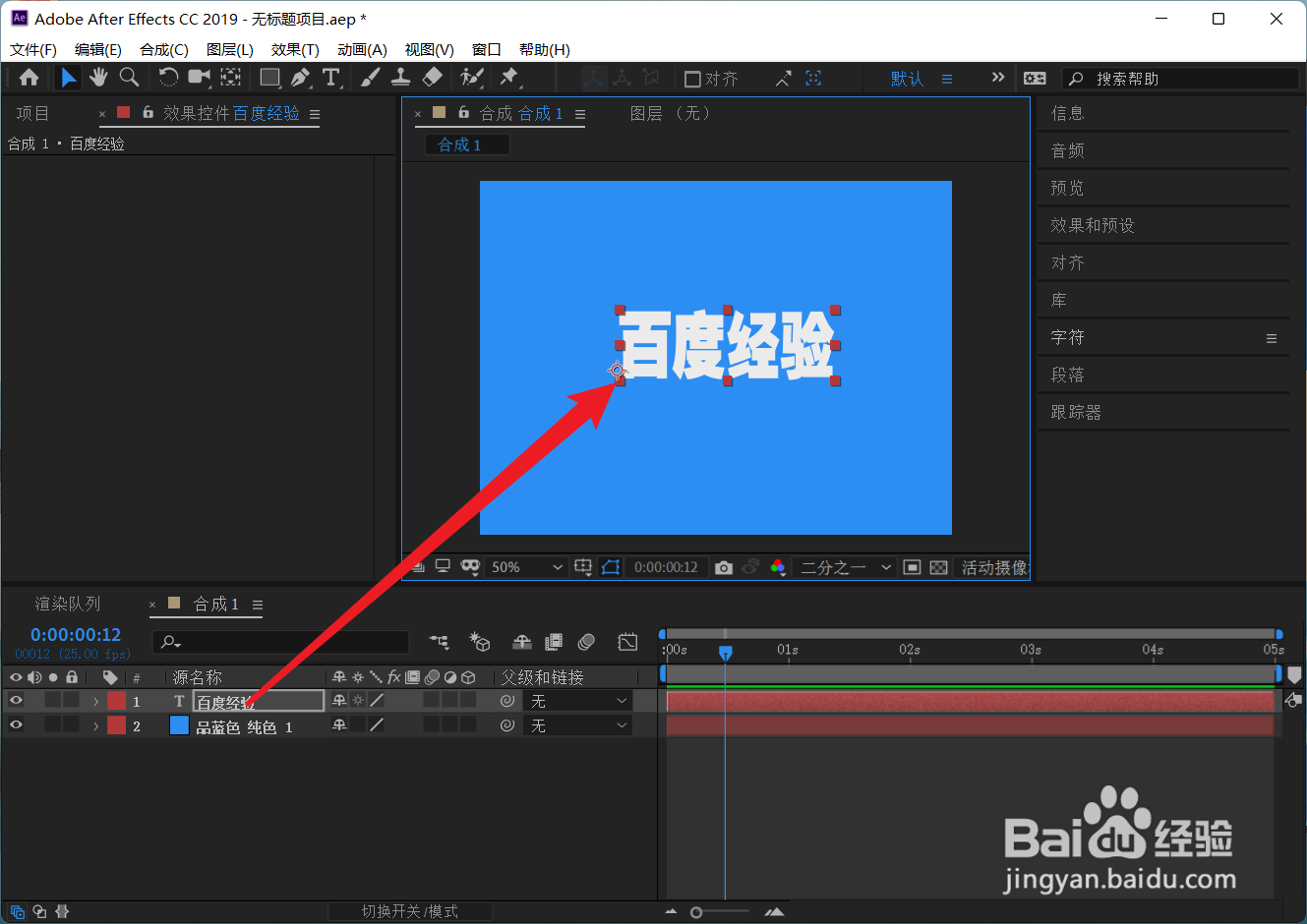
Task: Click the current time indicator in timeline
Action: tap(726, 653)
